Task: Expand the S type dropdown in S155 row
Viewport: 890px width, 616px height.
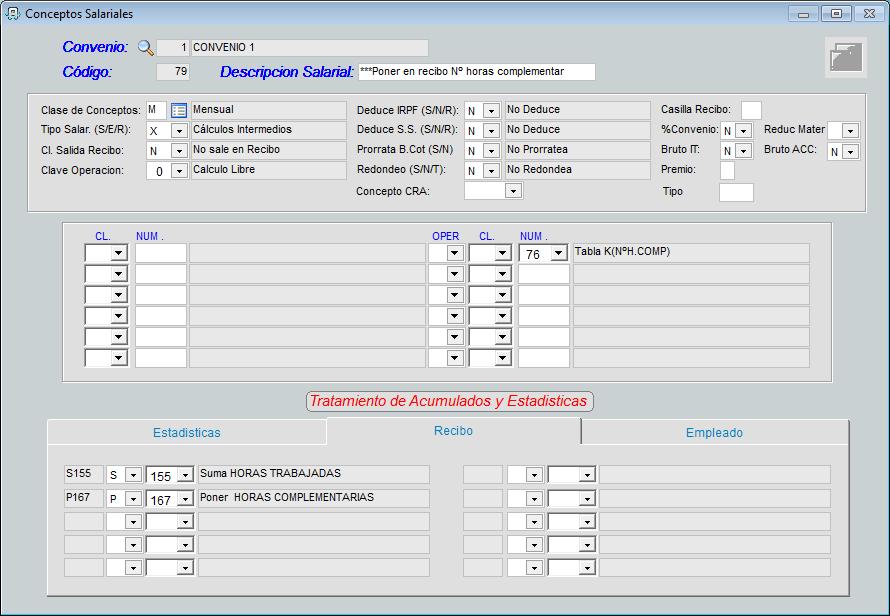Action: pyautogui.click(x=133, y=475)
